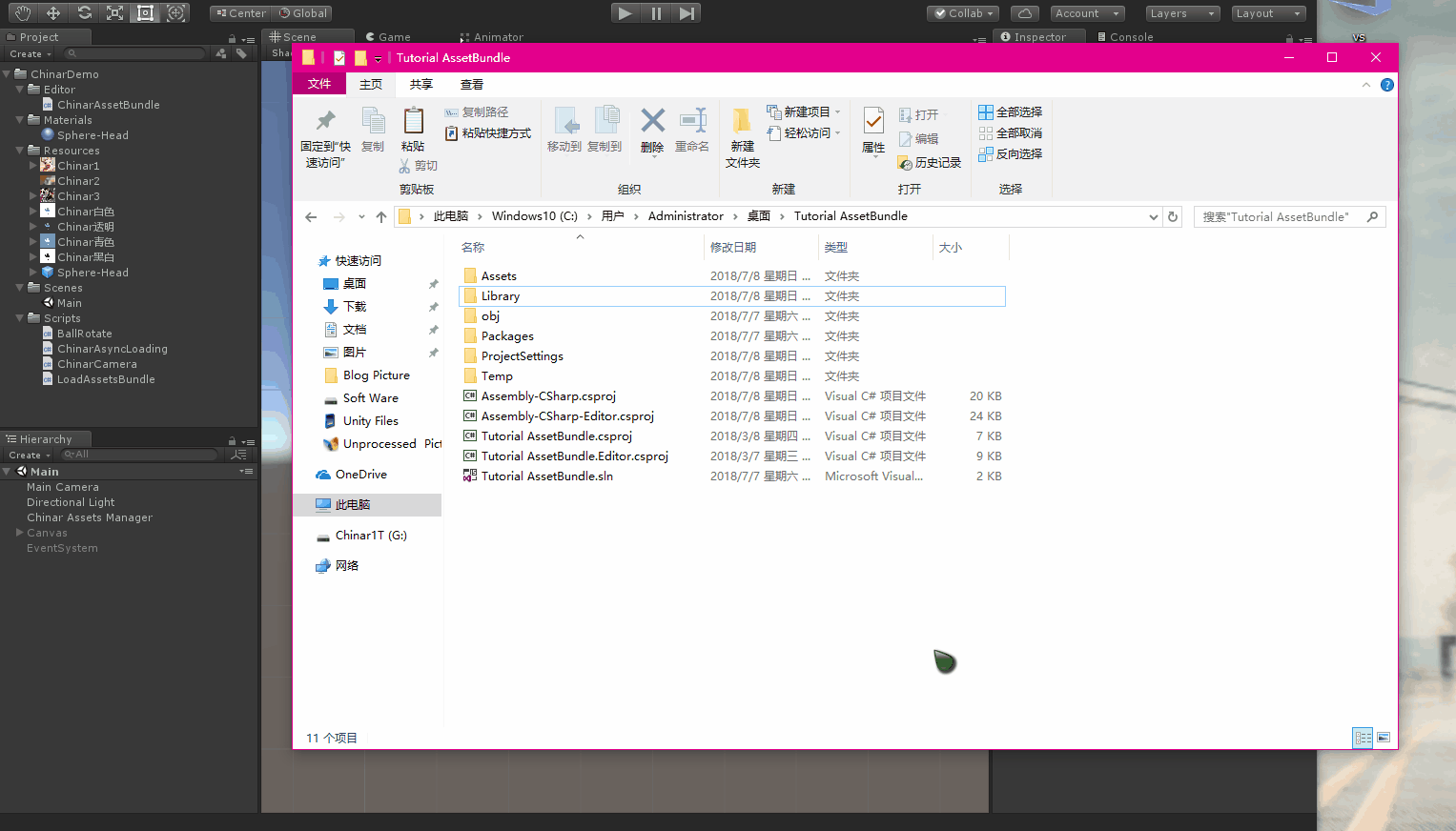This screenshot has width=1456, height=831.
Task: Open address bar history dropdown
Action: tap(1154, 216)
